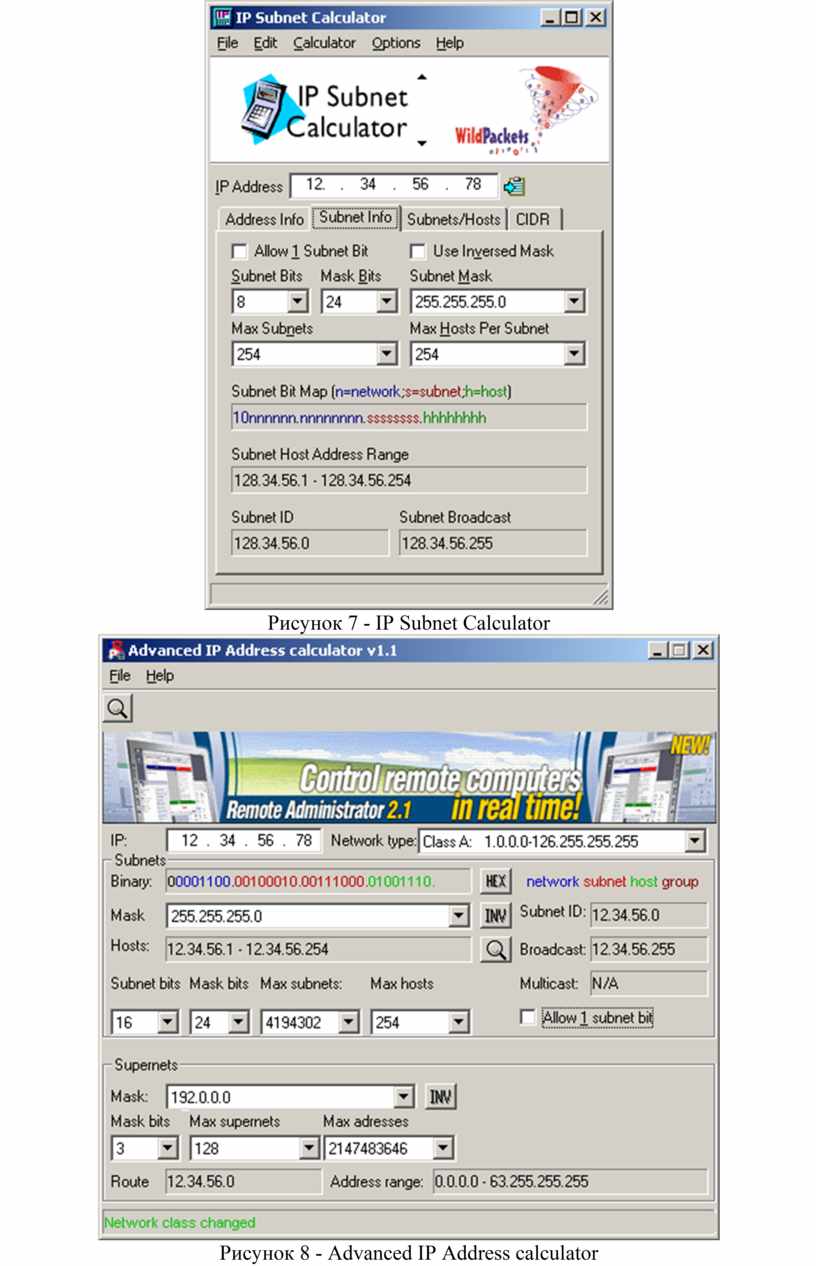Close the Advanced IP Address calculator window

pos(704,650)
